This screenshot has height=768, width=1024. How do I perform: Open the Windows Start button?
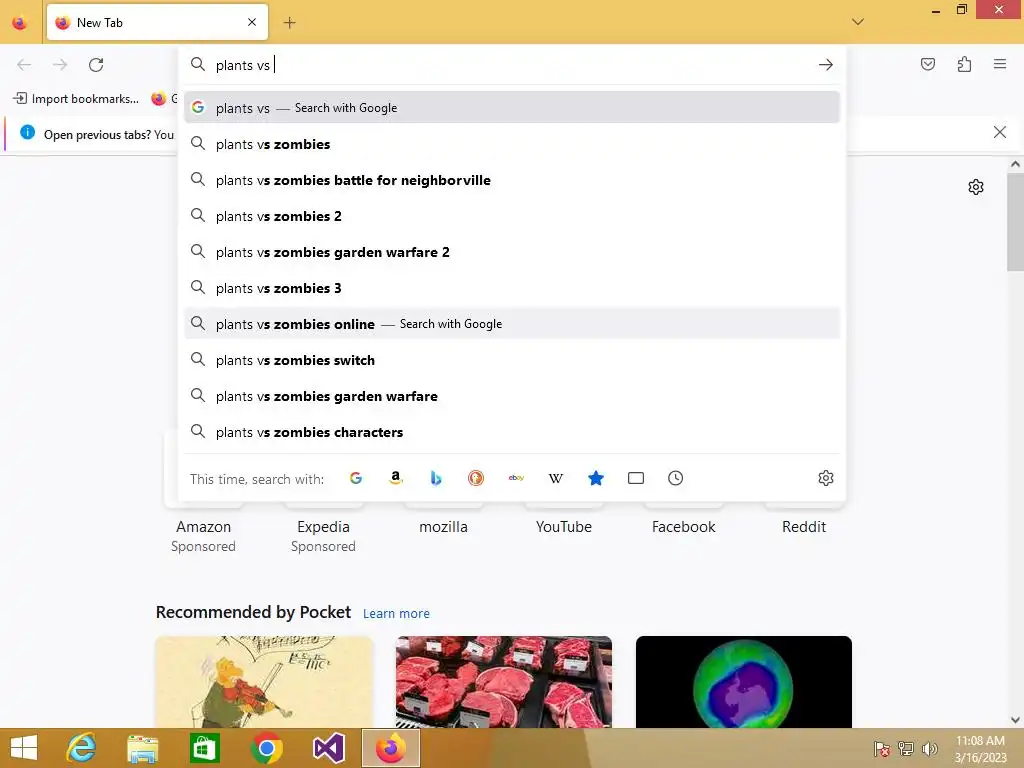click(24, 748)
